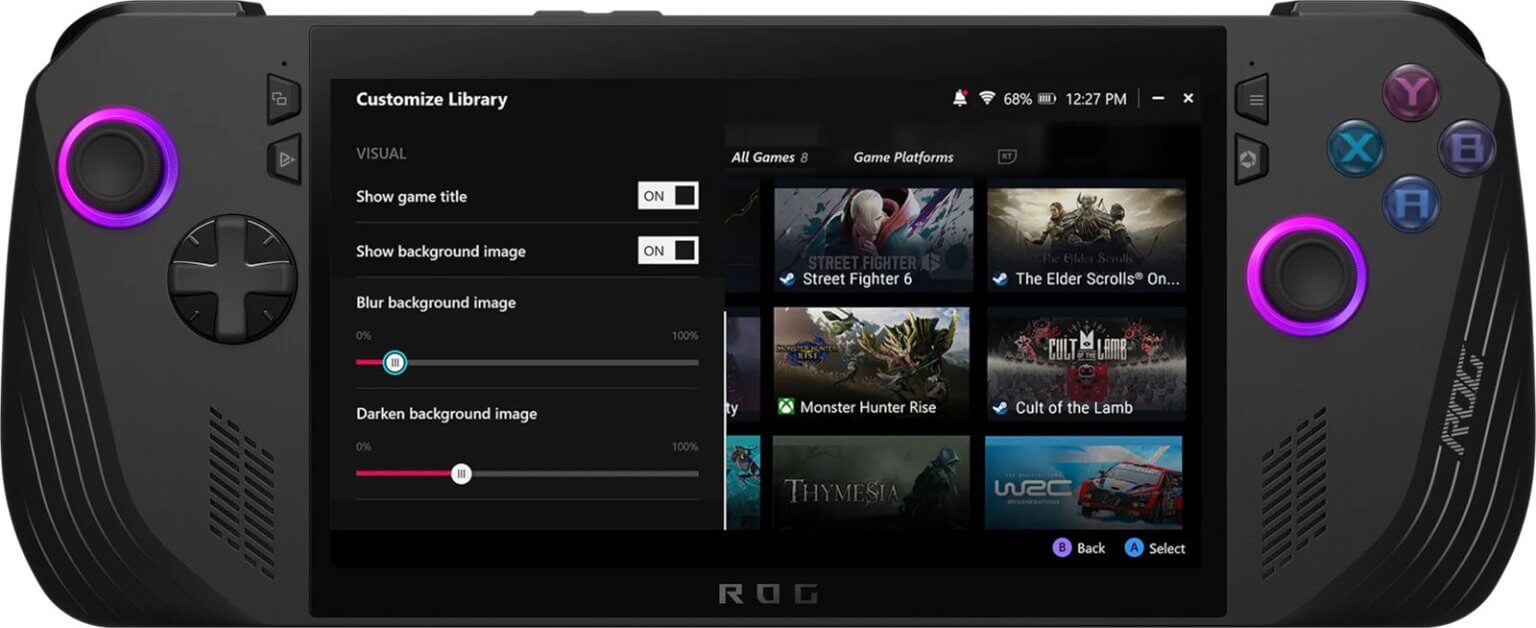This screenshot has width=1536, height=628.
Task: Turn off the Show game title switch
Action: click(x=668, y=196)
